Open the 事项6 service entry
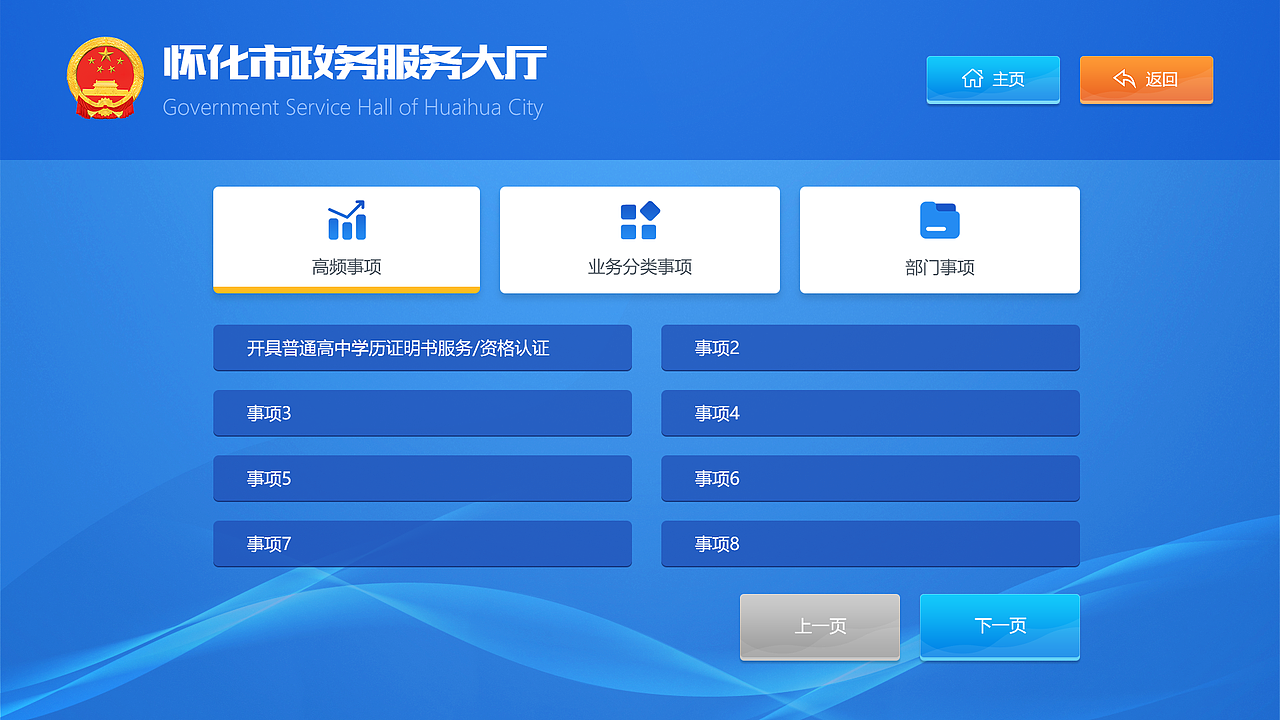 [870, 478]
